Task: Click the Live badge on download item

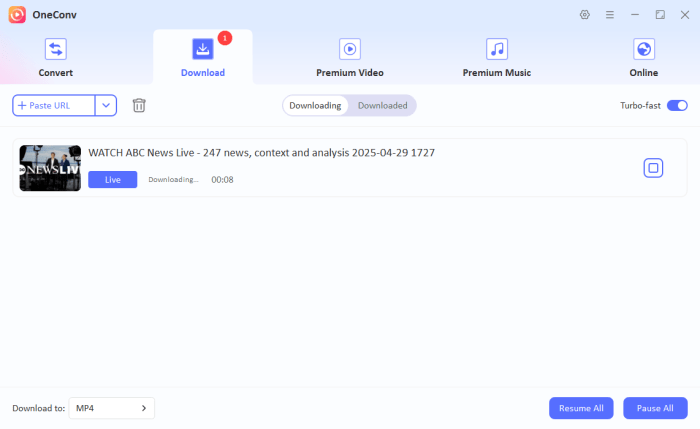Action: click(112, 179)
